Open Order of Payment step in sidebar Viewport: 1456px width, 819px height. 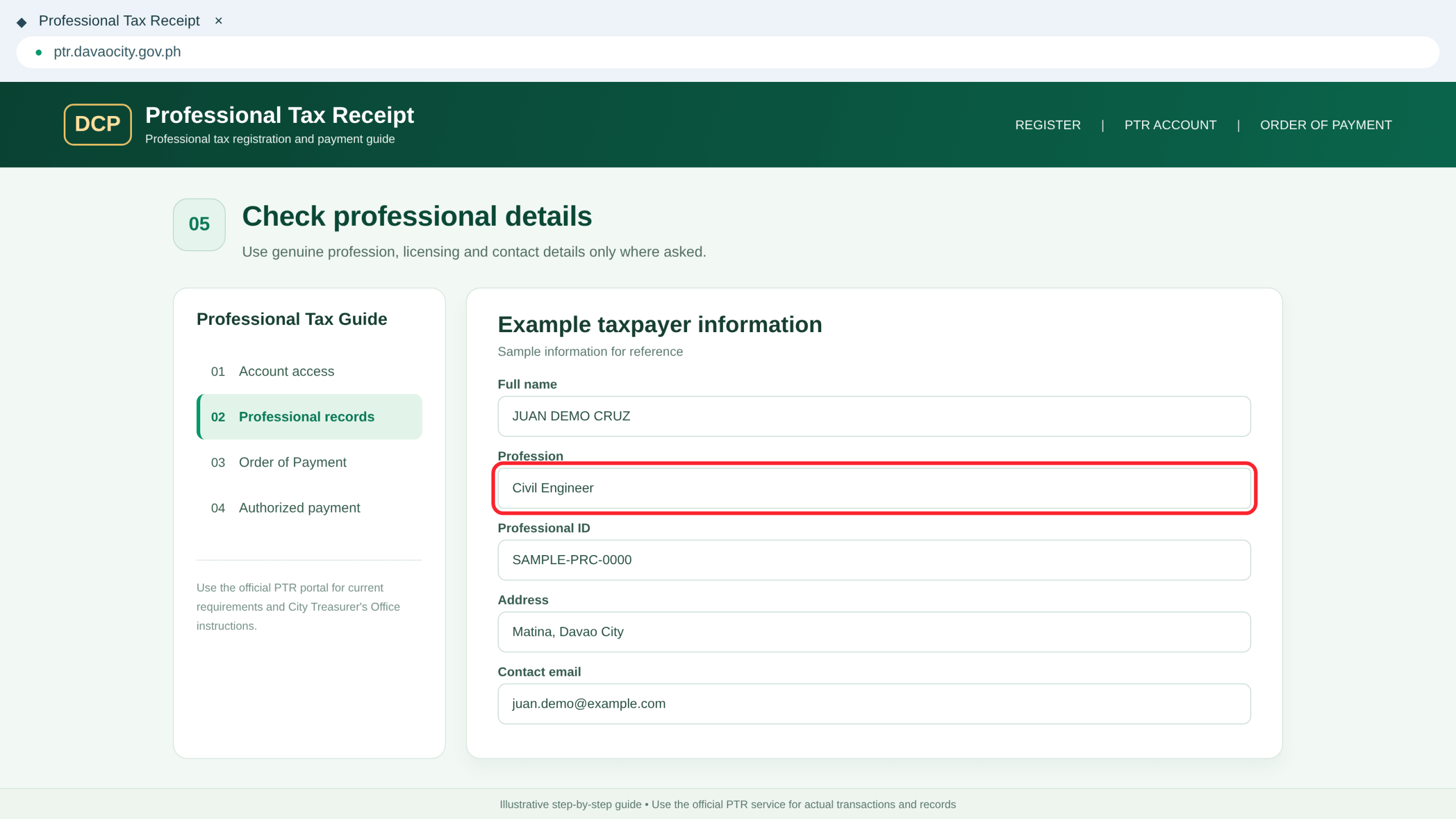pos(309,462)
